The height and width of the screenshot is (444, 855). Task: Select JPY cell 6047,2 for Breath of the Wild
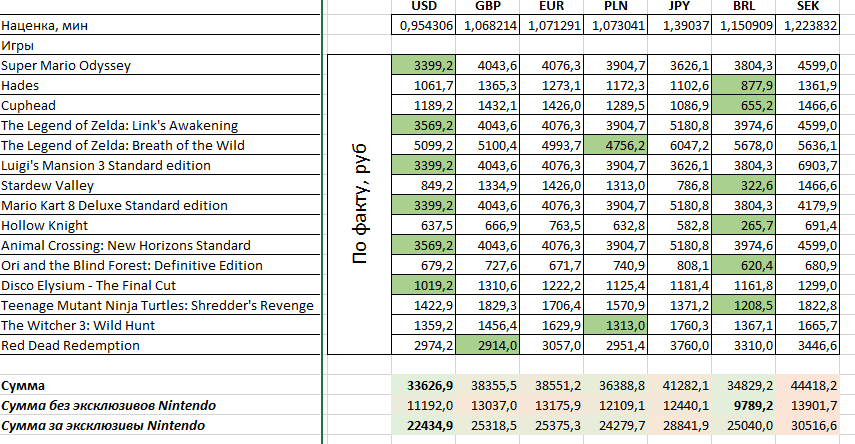coord(679,145)
